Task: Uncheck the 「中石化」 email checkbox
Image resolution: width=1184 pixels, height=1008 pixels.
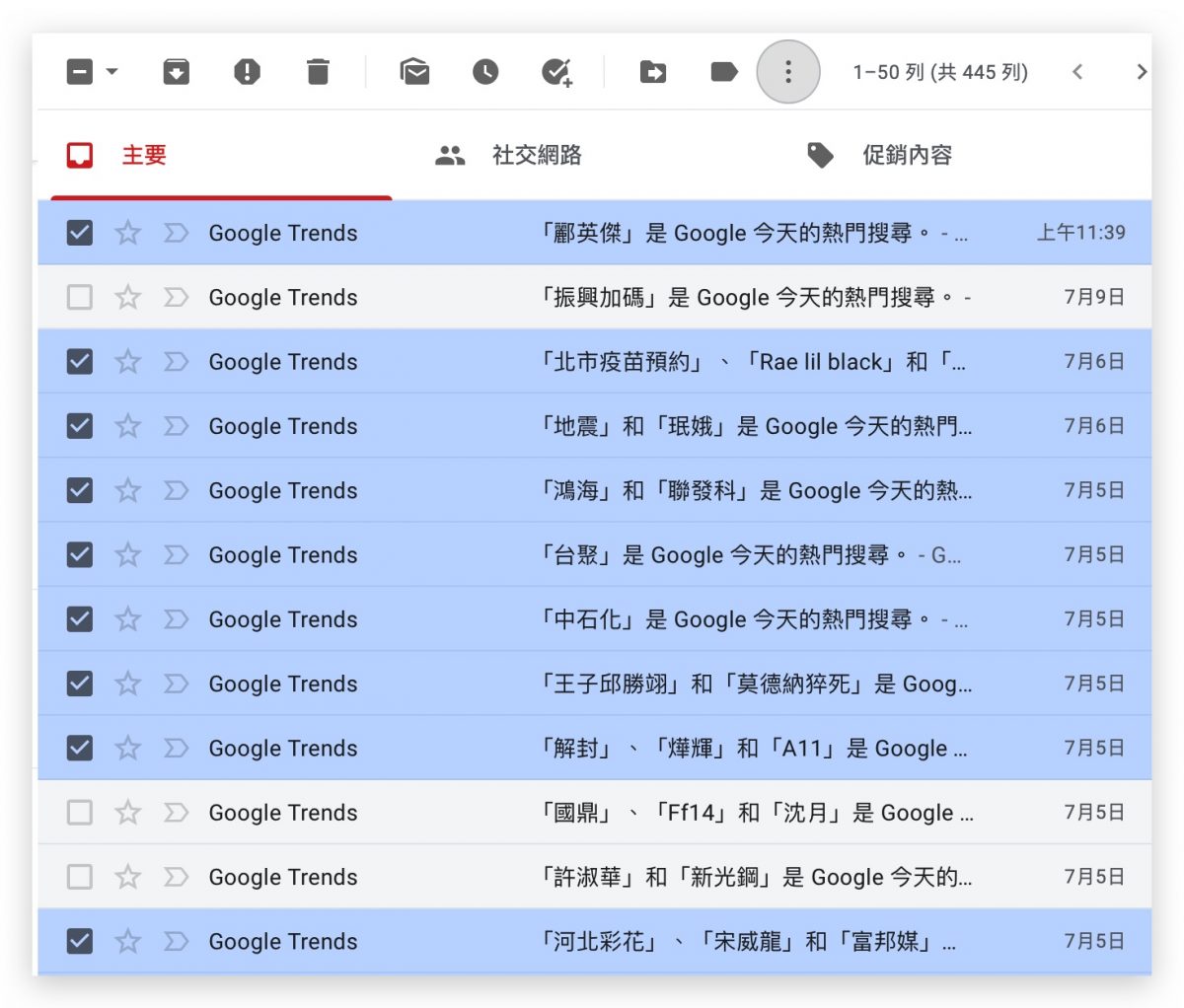Action: (x=80, y=619)
